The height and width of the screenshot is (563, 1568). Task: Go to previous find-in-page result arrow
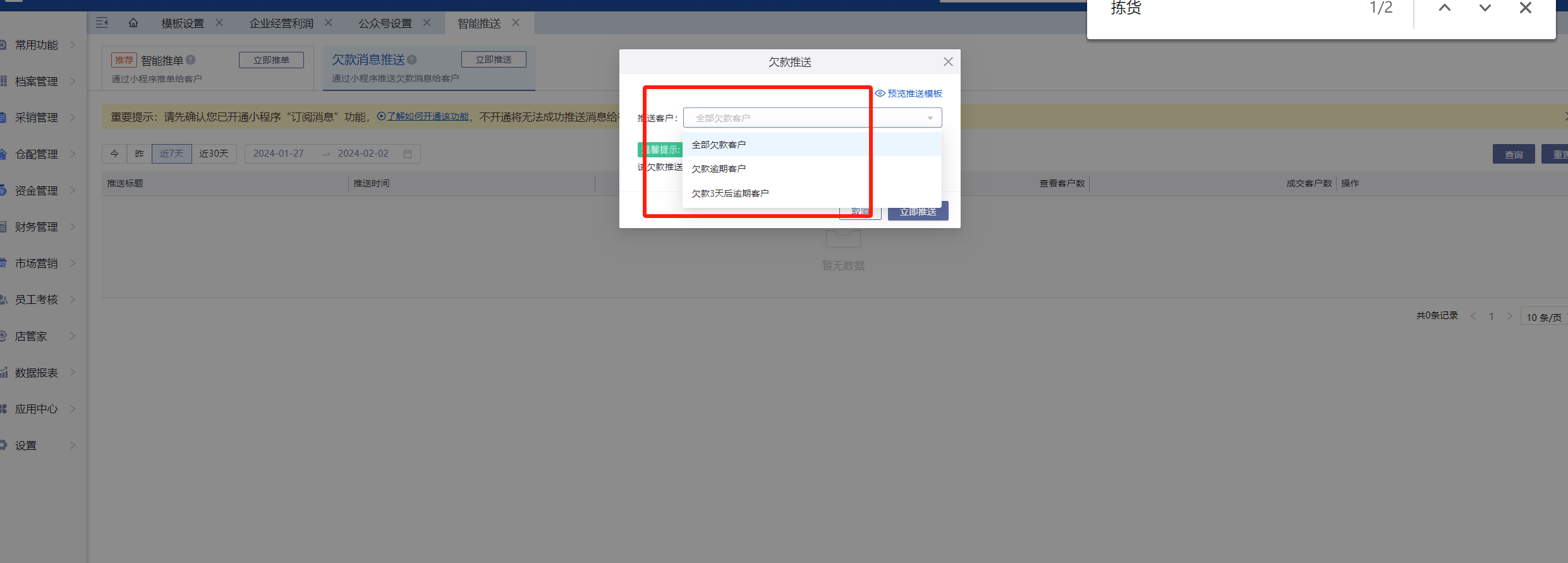point(1445,8)
